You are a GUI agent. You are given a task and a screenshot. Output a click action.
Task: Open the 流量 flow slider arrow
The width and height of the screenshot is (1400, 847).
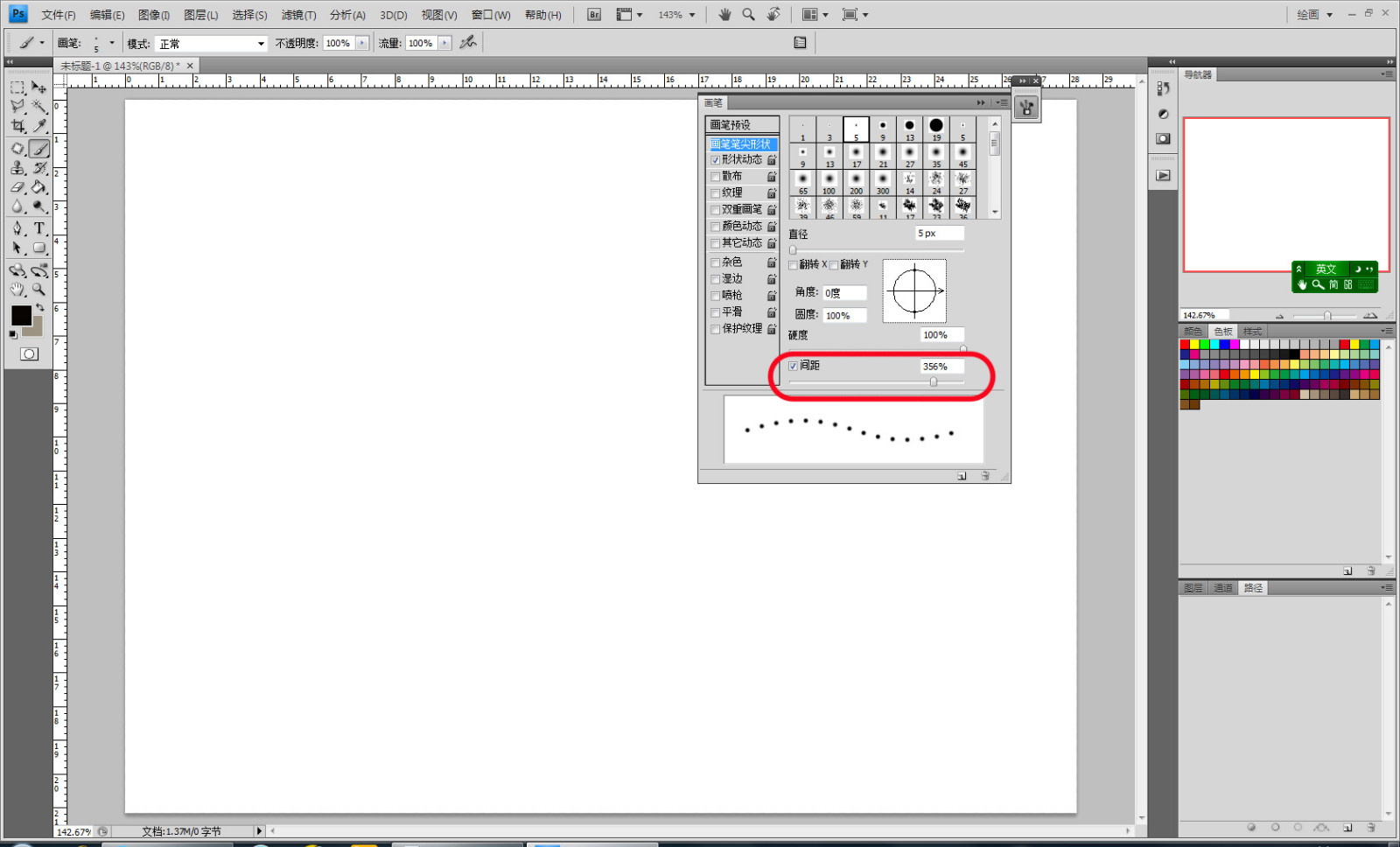tap(444, 43)
